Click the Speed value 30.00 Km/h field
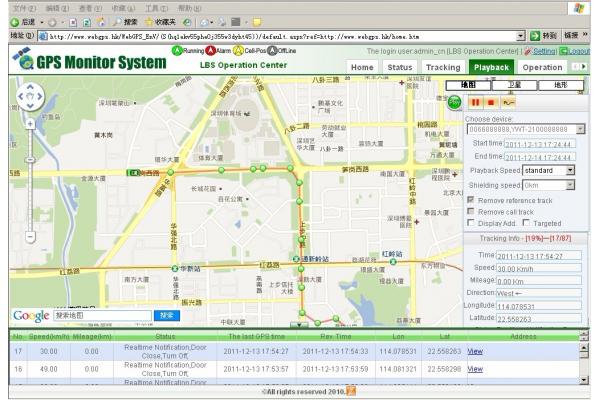 [539, 268]
